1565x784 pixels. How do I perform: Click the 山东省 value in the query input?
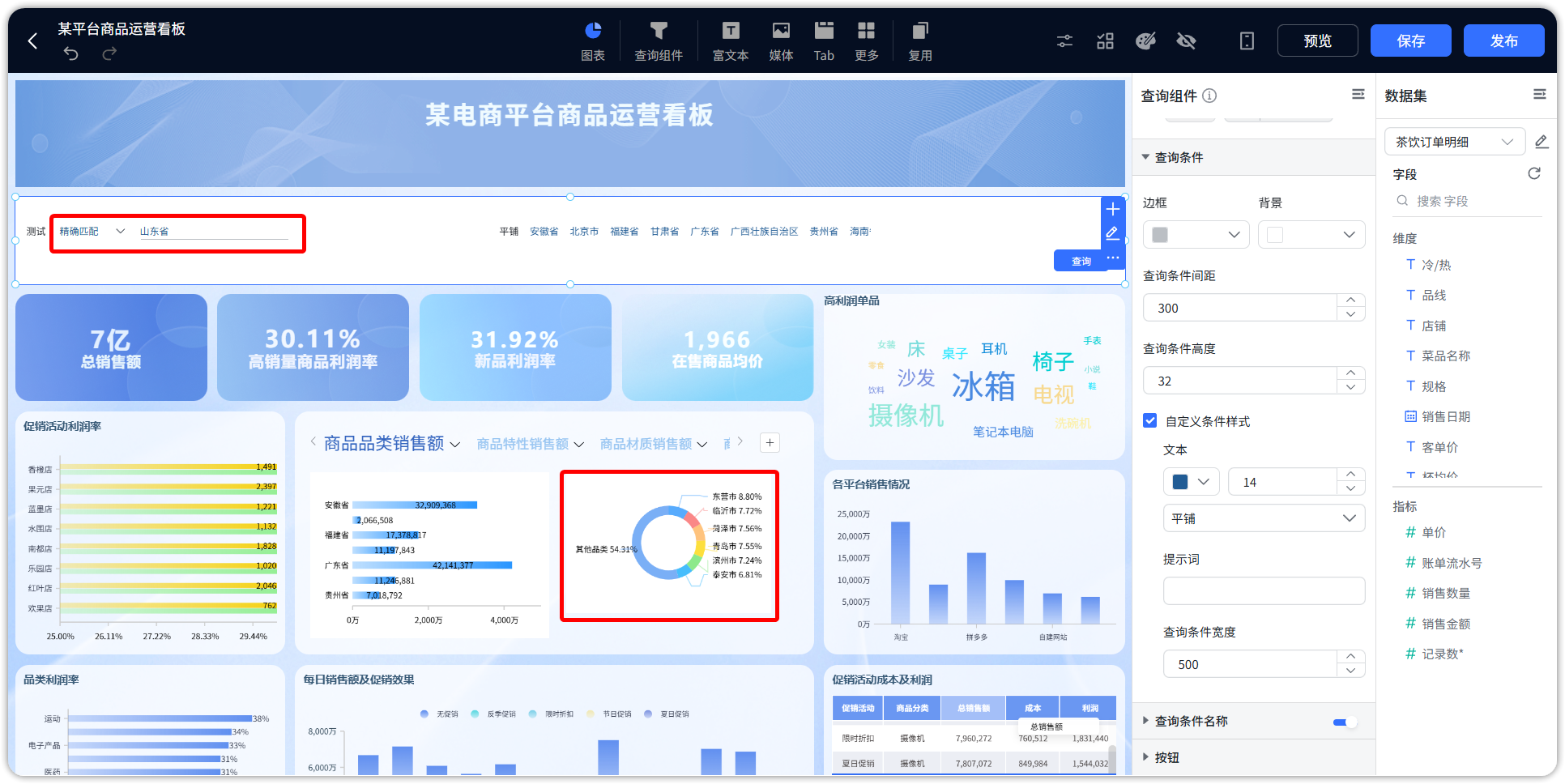[x=154, y=232]
